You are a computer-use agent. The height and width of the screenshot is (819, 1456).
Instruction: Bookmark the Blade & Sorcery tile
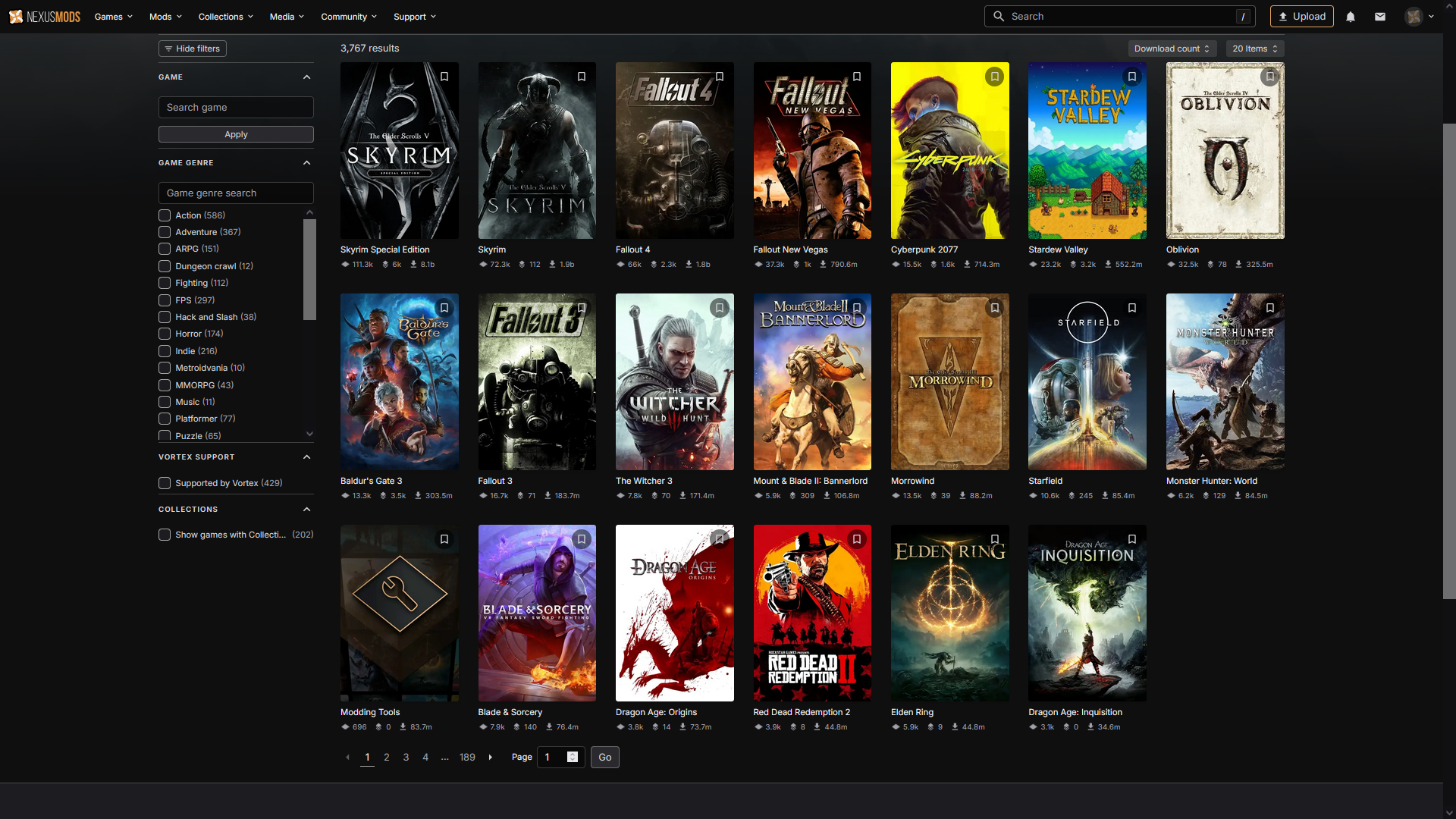point(582,539)
